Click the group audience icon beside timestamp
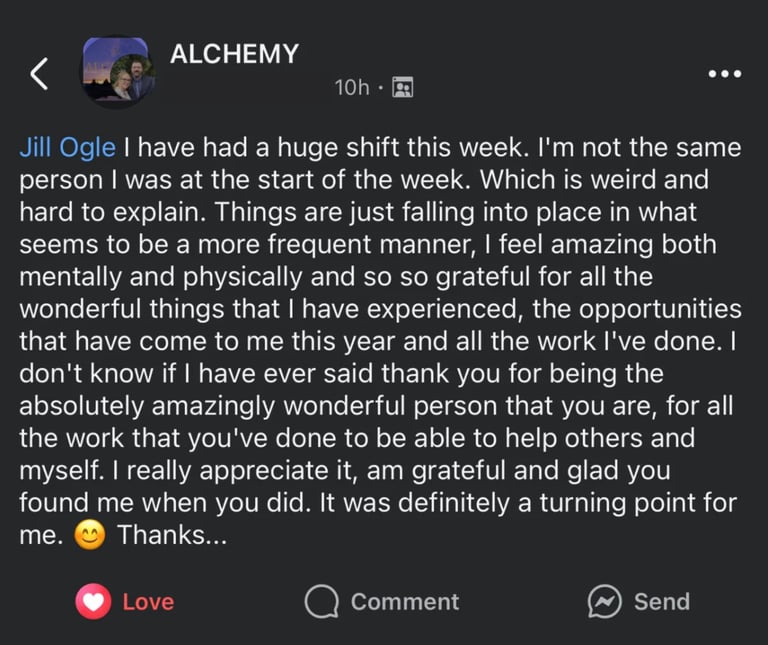Viewport: 768px width, 645px height. click(402, 88)
